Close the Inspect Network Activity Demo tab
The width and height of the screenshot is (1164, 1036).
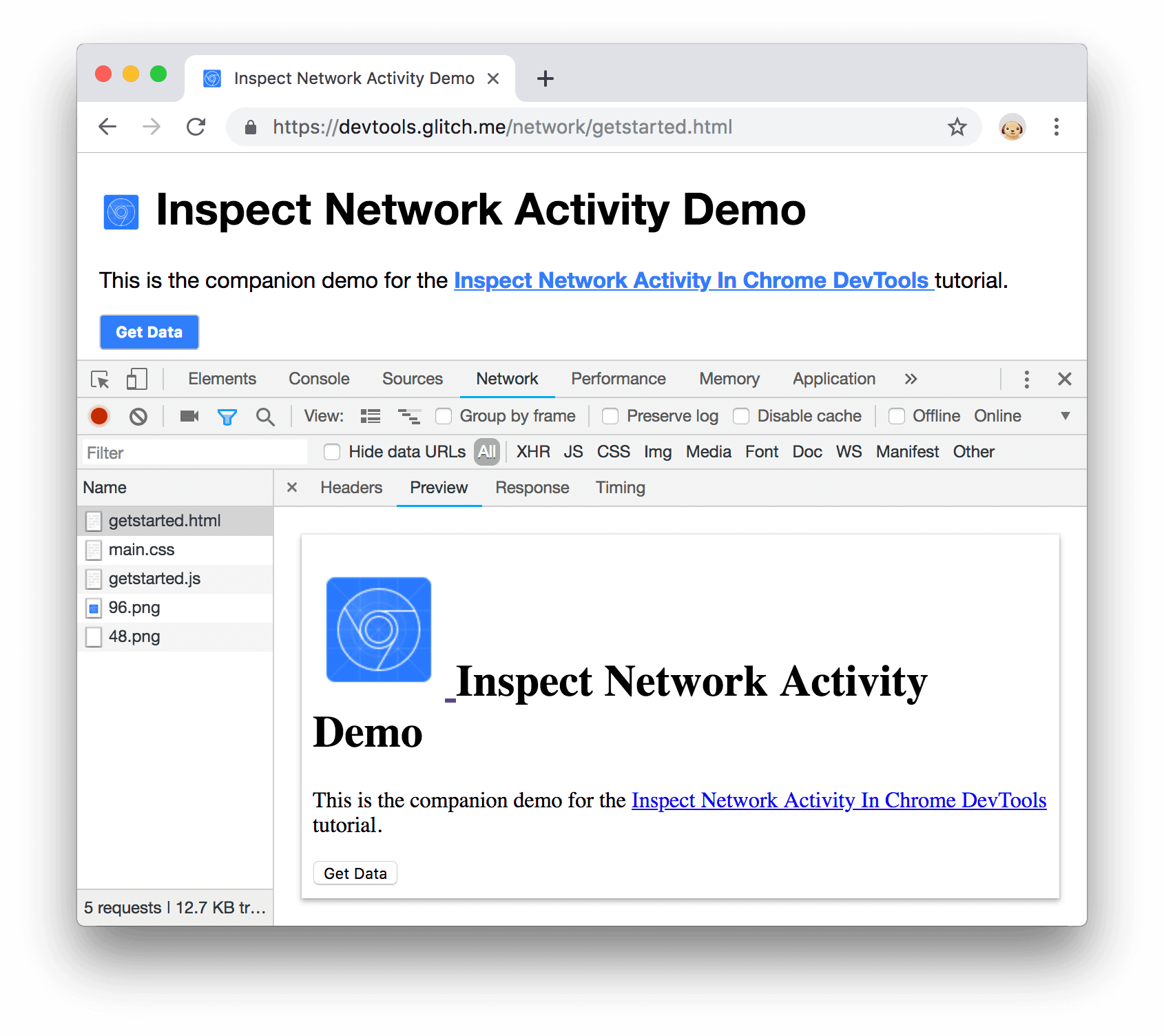(493, 79)
